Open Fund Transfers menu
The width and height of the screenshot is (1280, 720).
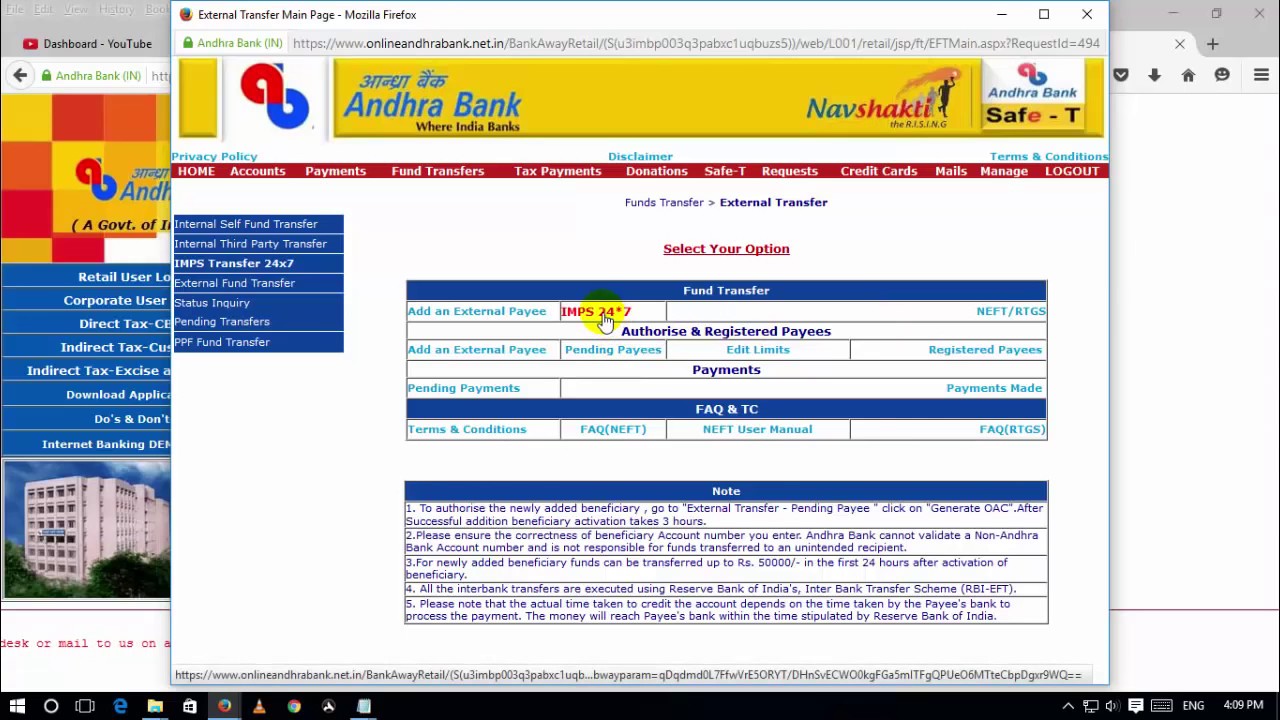[x=438, y=171]
